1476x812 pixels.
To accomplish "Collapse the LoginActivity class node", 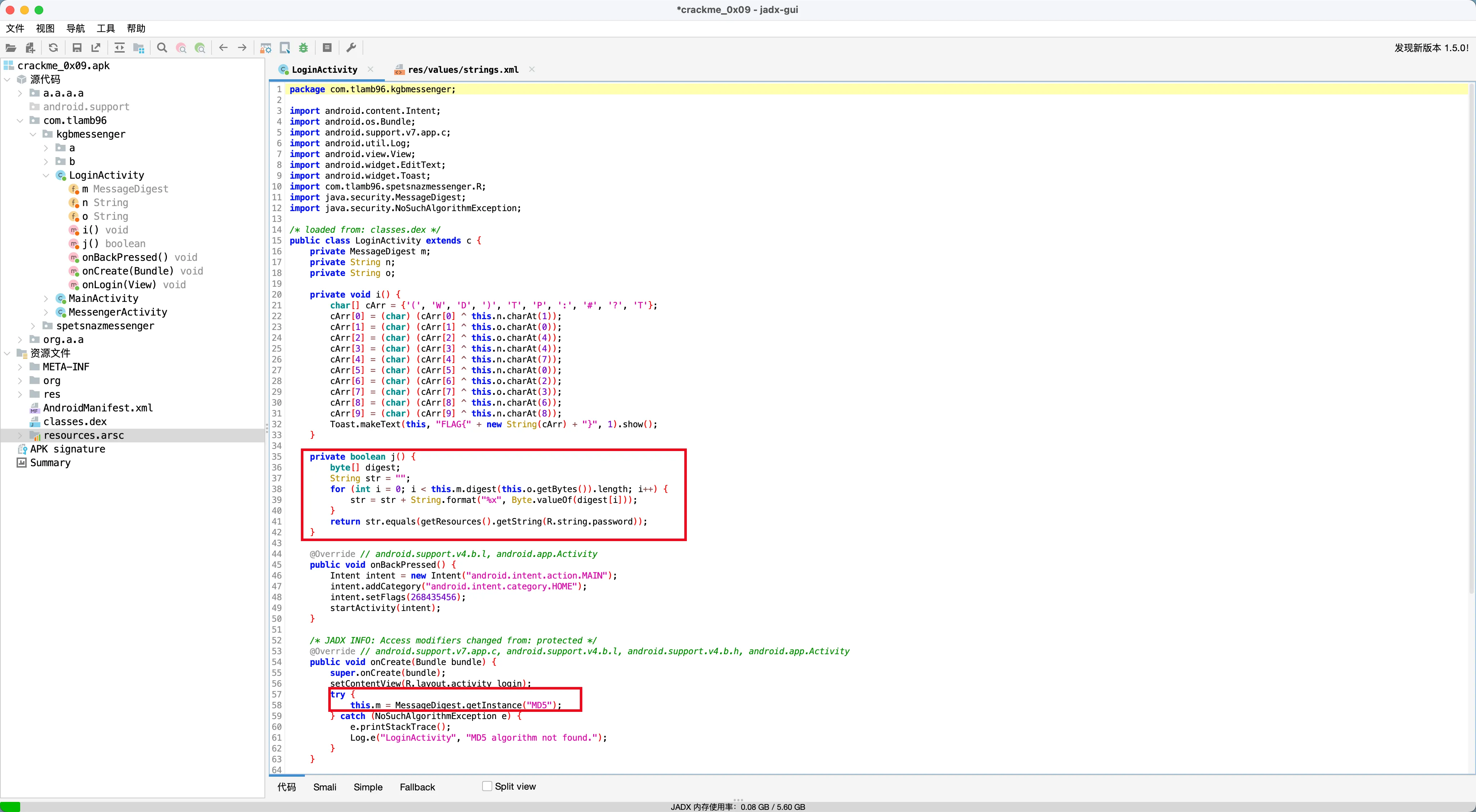I will pos(46,175).
